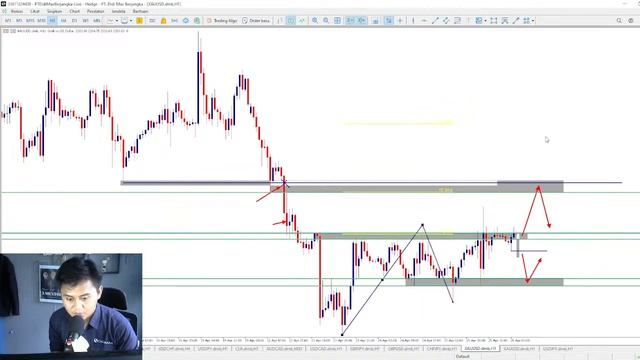The height and width of the screenshot is (360, 640).
Task: Toggle chart auto scroll
Action: (350, 20)
